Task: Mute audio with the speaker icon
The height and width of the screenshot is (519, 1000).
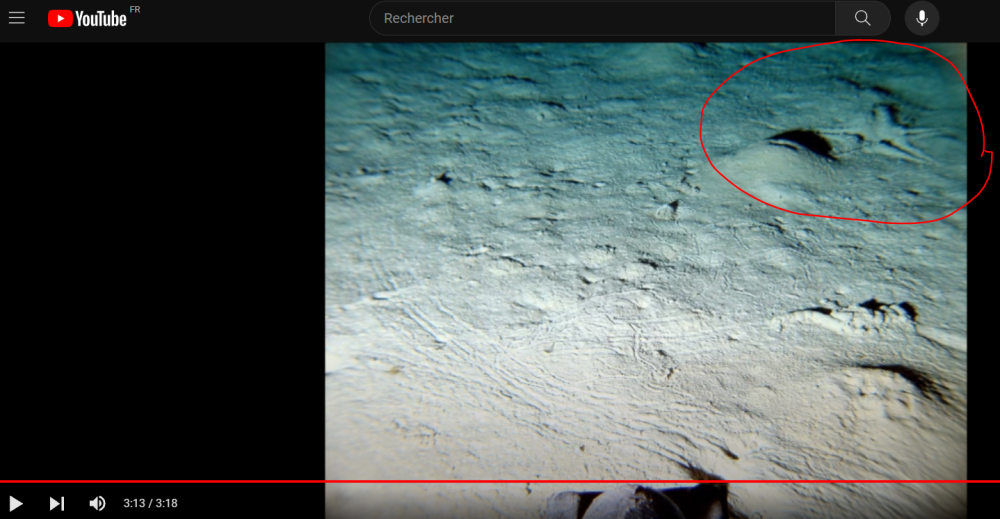Action: point(97,503)
